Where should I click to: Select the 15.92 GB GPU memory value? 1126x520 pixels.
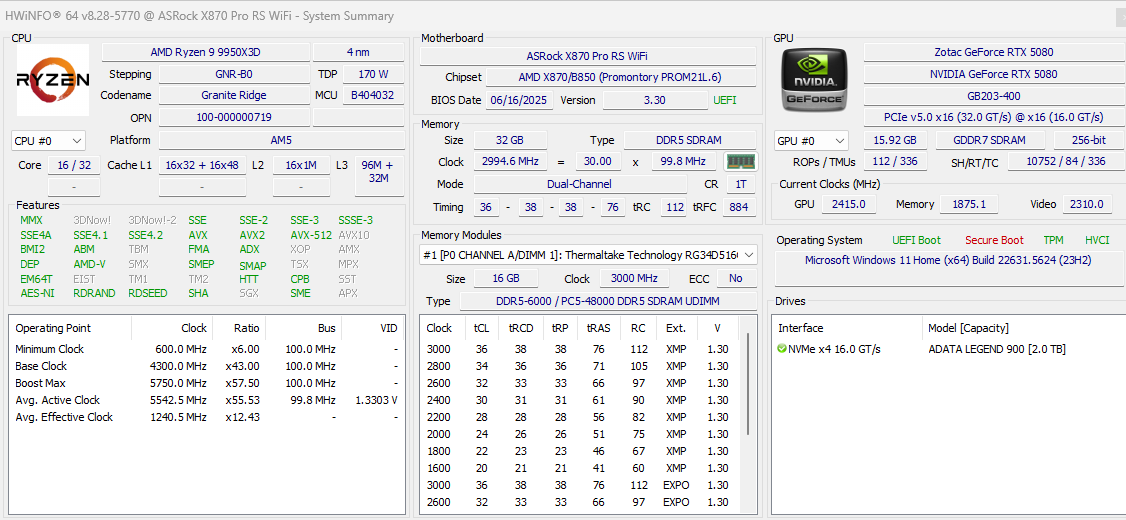click(895, 141)
